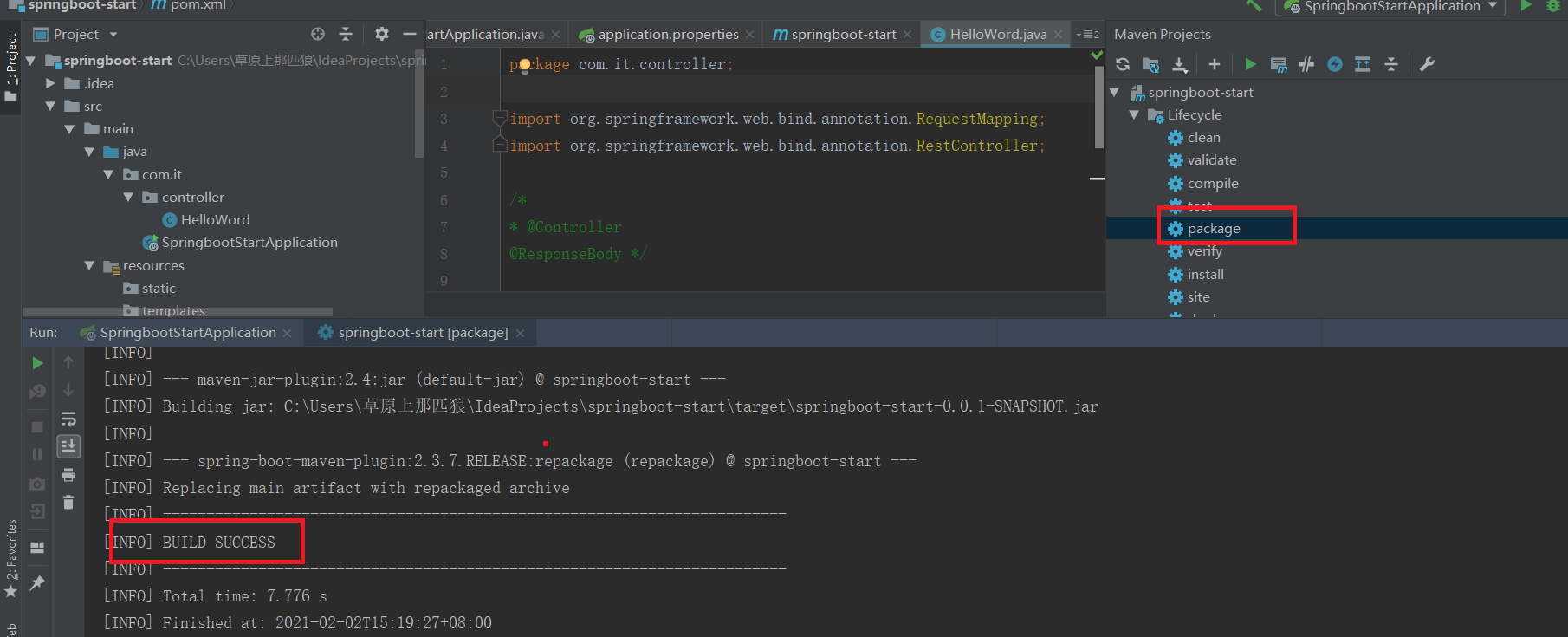Image resolution: width=1568 pixels, height=637 pixels.
Task: Open Maven settings wrench icon
Action: (x=1427, y=64)
